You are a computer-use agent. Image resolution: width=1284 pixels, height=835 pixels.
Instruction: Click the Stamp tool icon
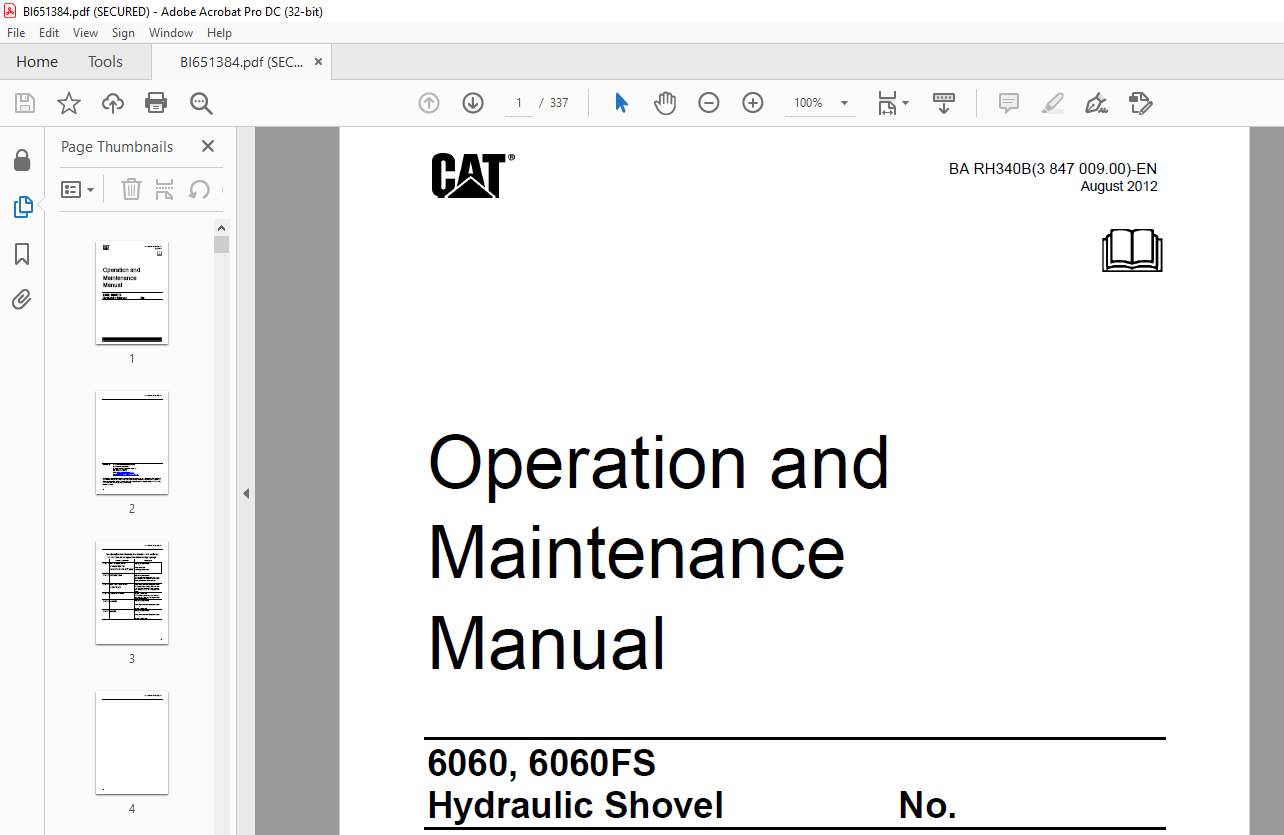pos(1141,103)
